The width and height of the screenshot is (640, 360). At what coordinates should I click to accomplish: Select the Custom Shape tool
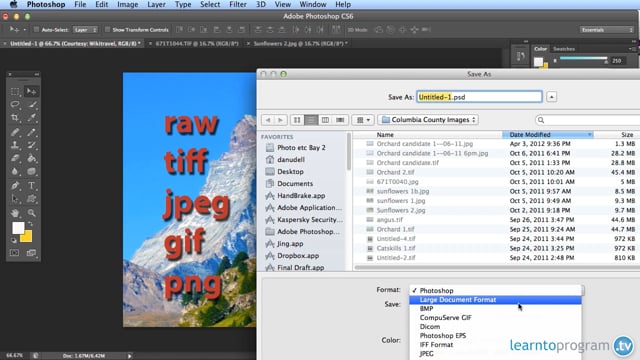click(x=31, y=199)
